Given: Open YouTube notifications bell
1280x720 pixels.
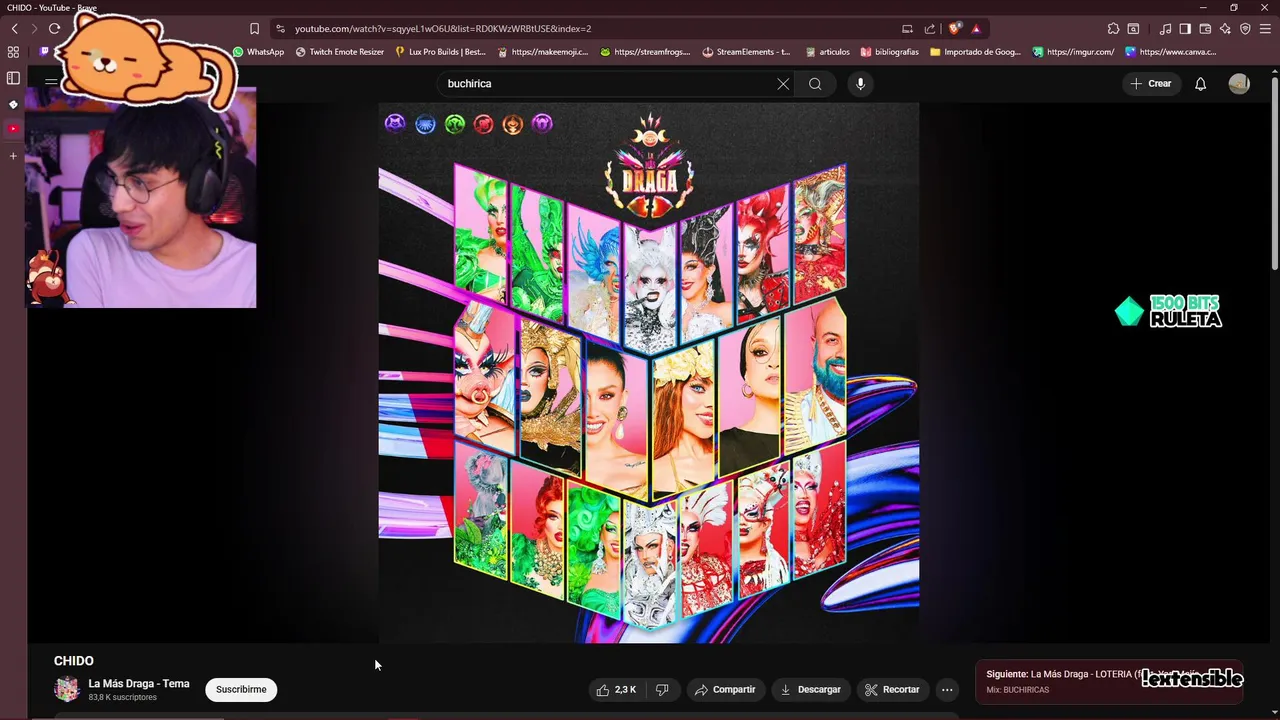Looking at the screenshot, I should pyautogui.click(x=1201, y=84).
